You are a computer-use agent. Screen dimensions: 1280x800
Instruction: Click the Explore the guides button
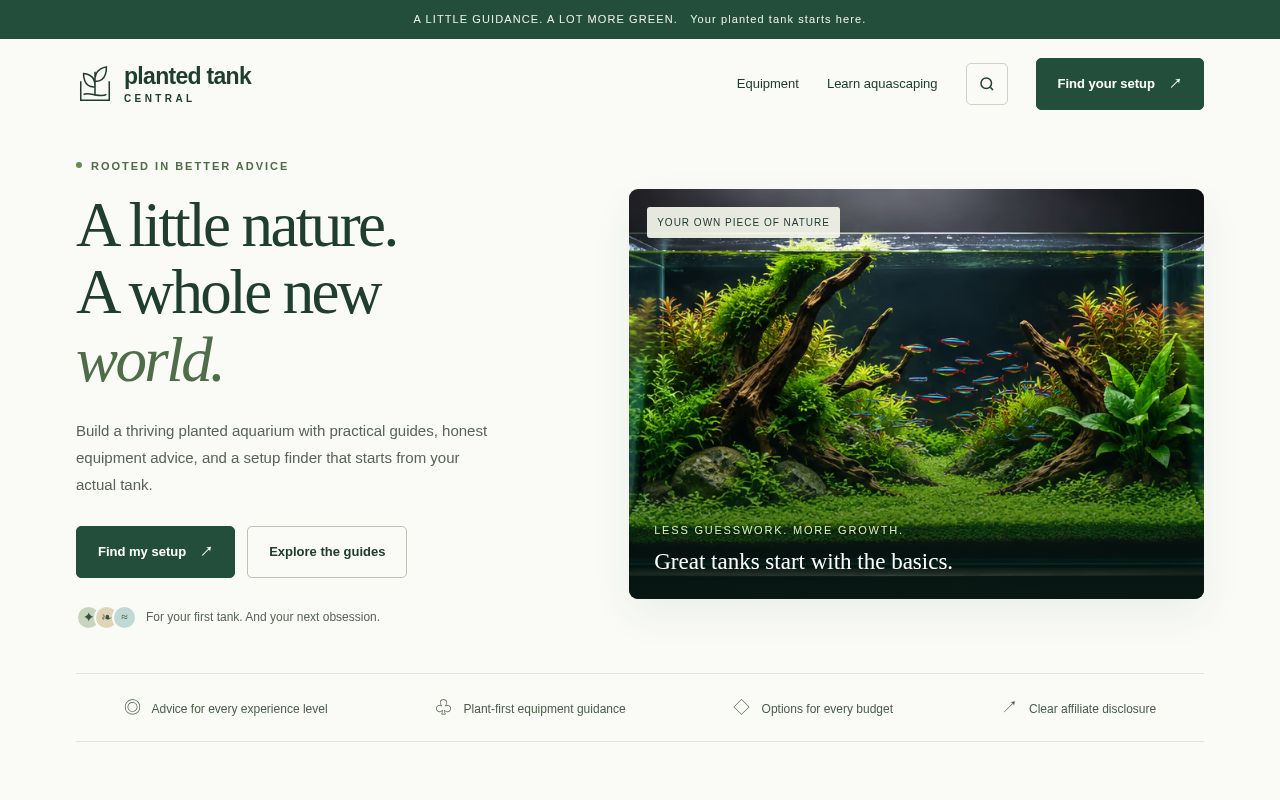pos(327,552)
